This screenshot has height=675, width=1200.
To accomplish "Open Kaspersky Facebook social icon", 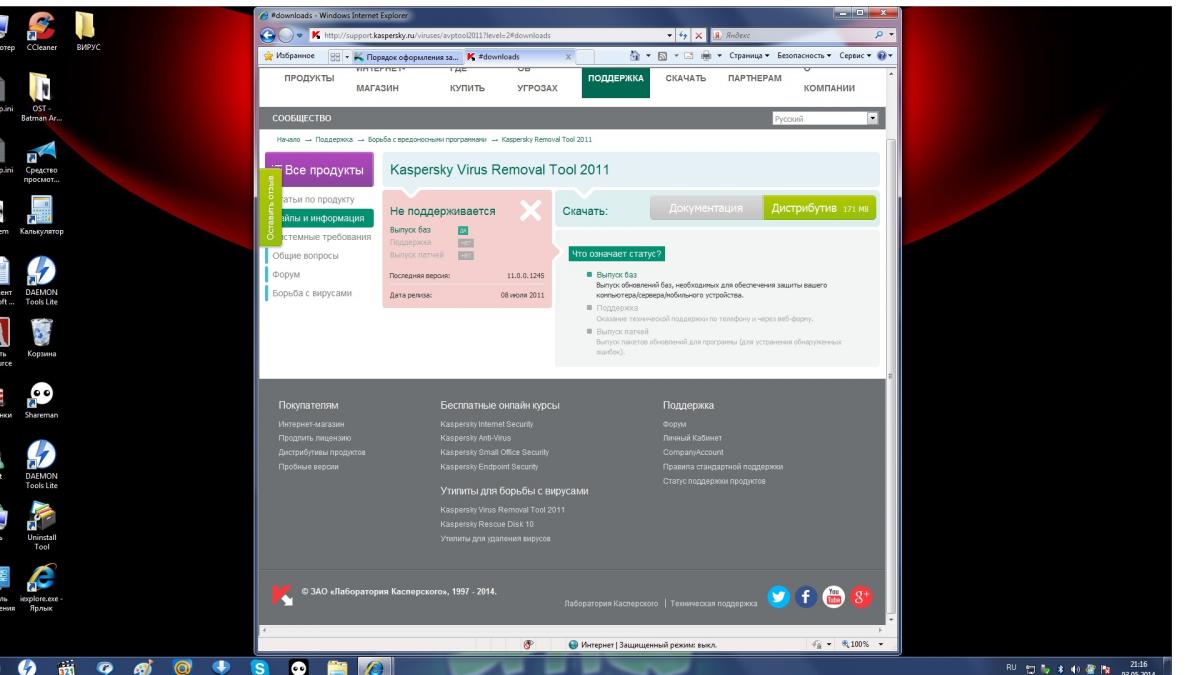I will (806, 596).
